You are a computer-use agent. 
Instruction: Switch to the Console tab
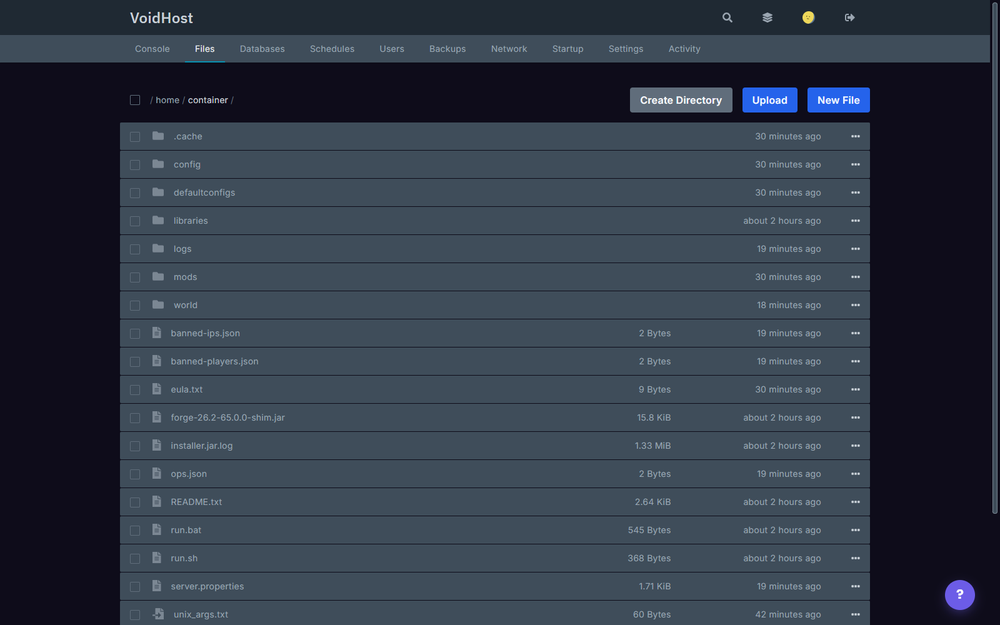(152, 48)
